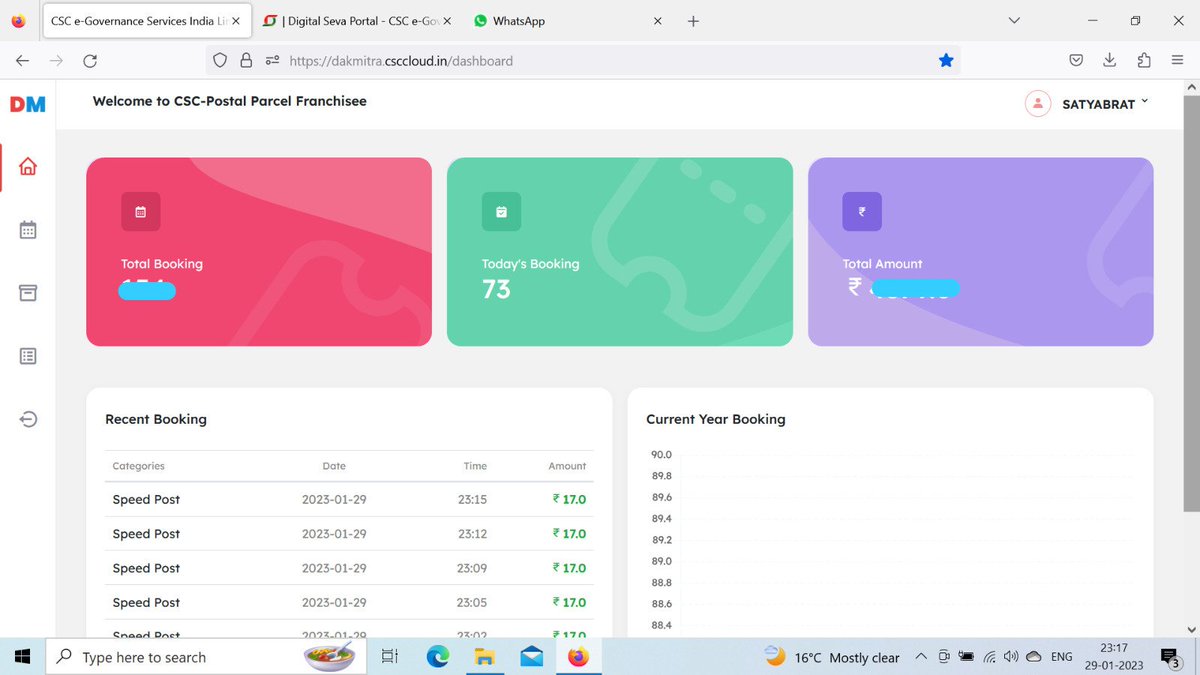This screenshot has height=675, width=1200.
Task: Click the Current Year Booking heading
Action: point(716,419)
